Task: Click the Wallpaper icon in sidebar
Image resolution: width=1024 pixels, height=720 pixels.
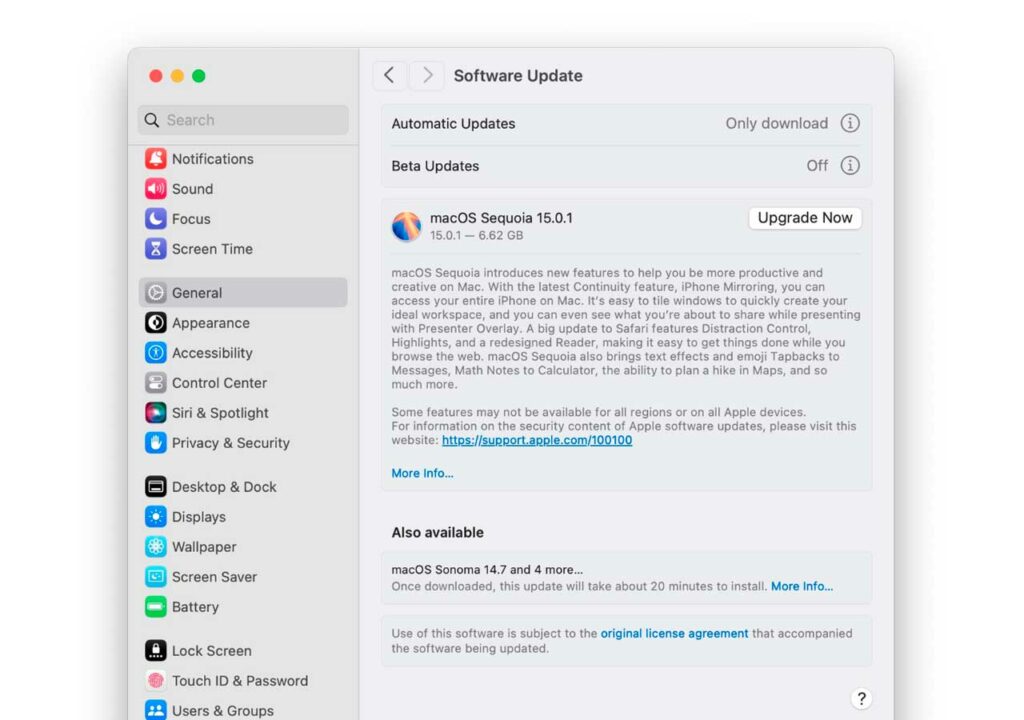Action: [156, 547]
